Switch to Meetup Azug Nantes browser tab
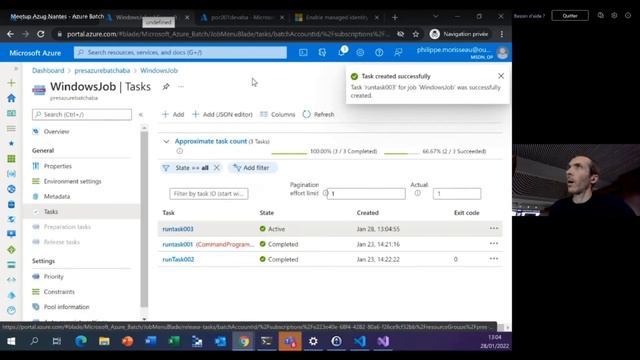640x360 pixels. pos(57,17)
